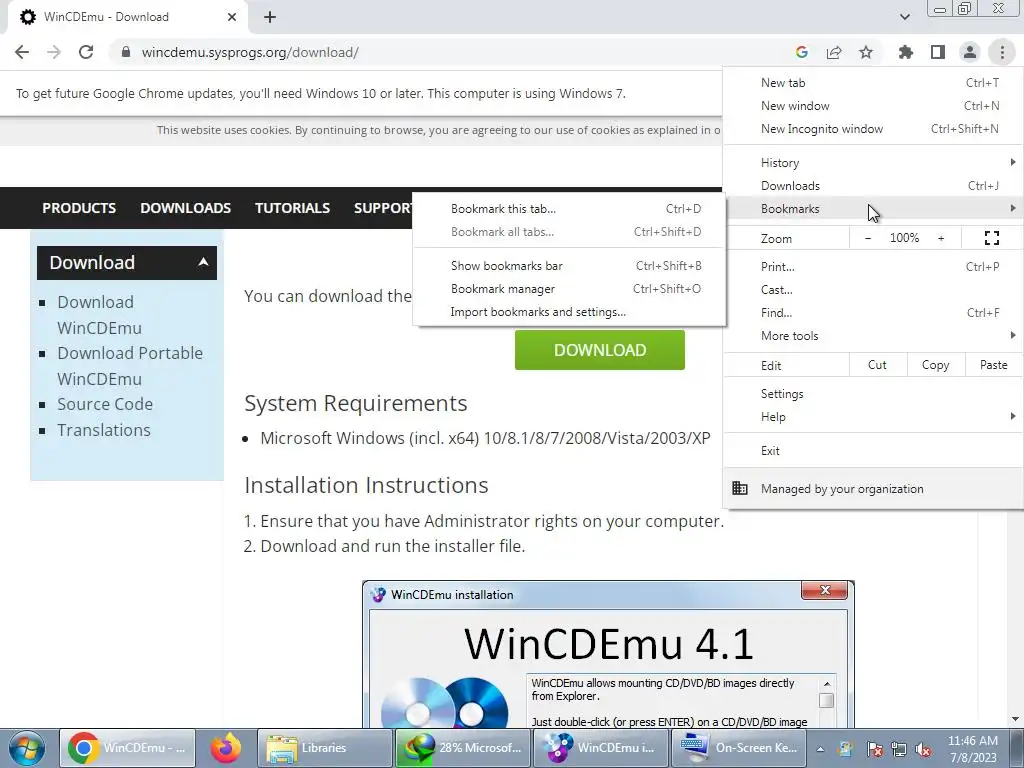Select Cast... in Chrome menu

873,289
